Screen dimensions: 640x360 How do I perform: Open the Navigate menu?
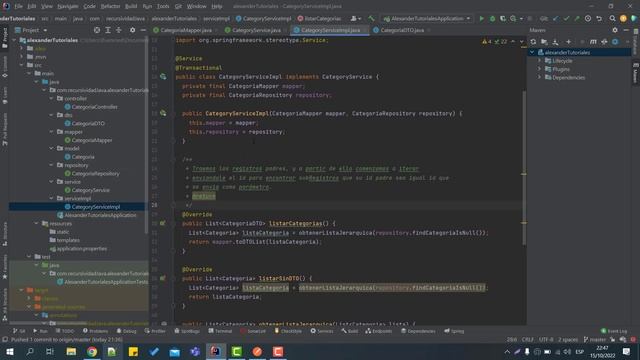pos(68,6)
